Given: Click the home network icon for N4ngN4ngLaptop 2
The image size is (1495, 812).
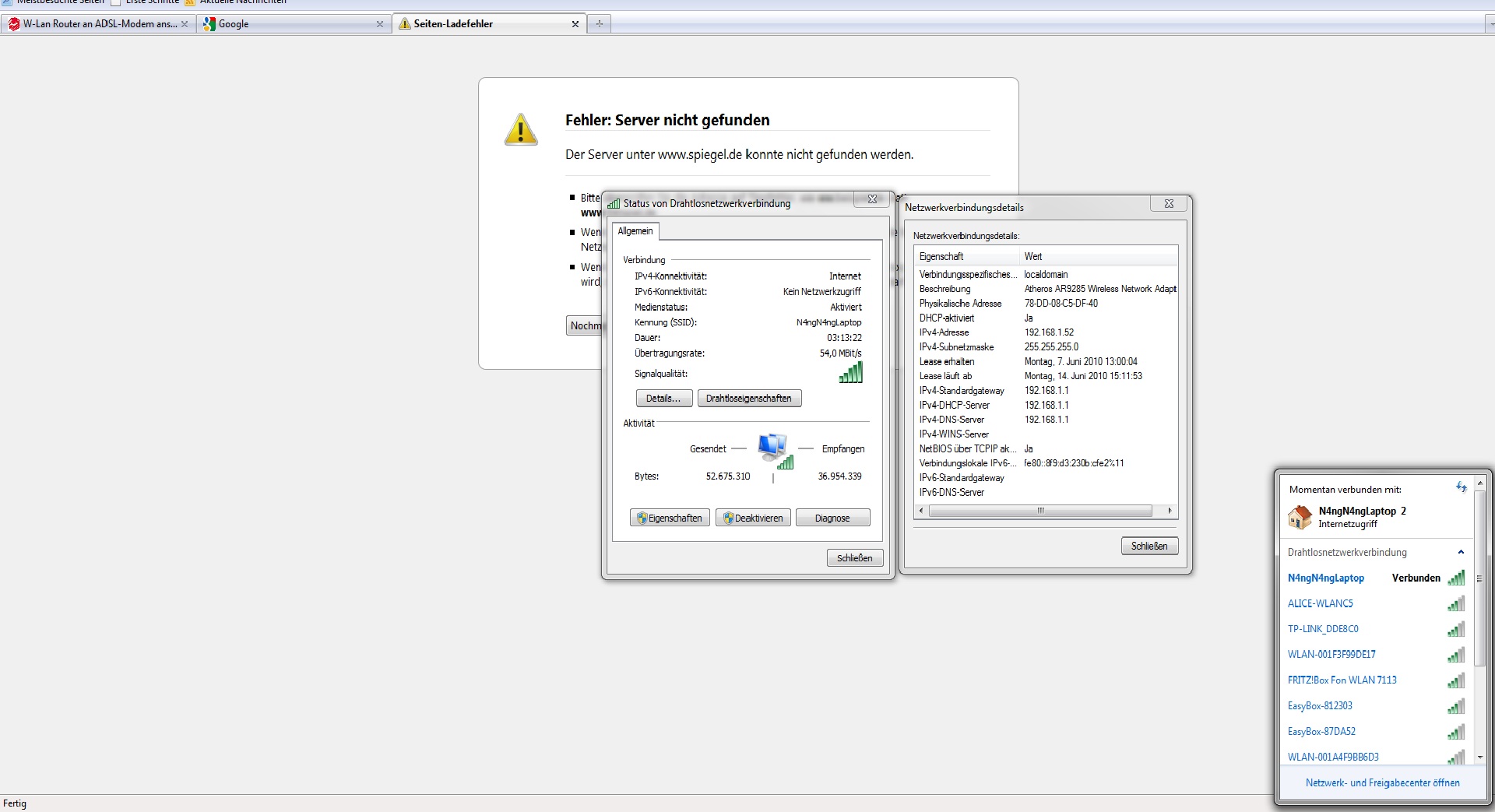Looking at the screenshot, I should tap(1300, 517).
